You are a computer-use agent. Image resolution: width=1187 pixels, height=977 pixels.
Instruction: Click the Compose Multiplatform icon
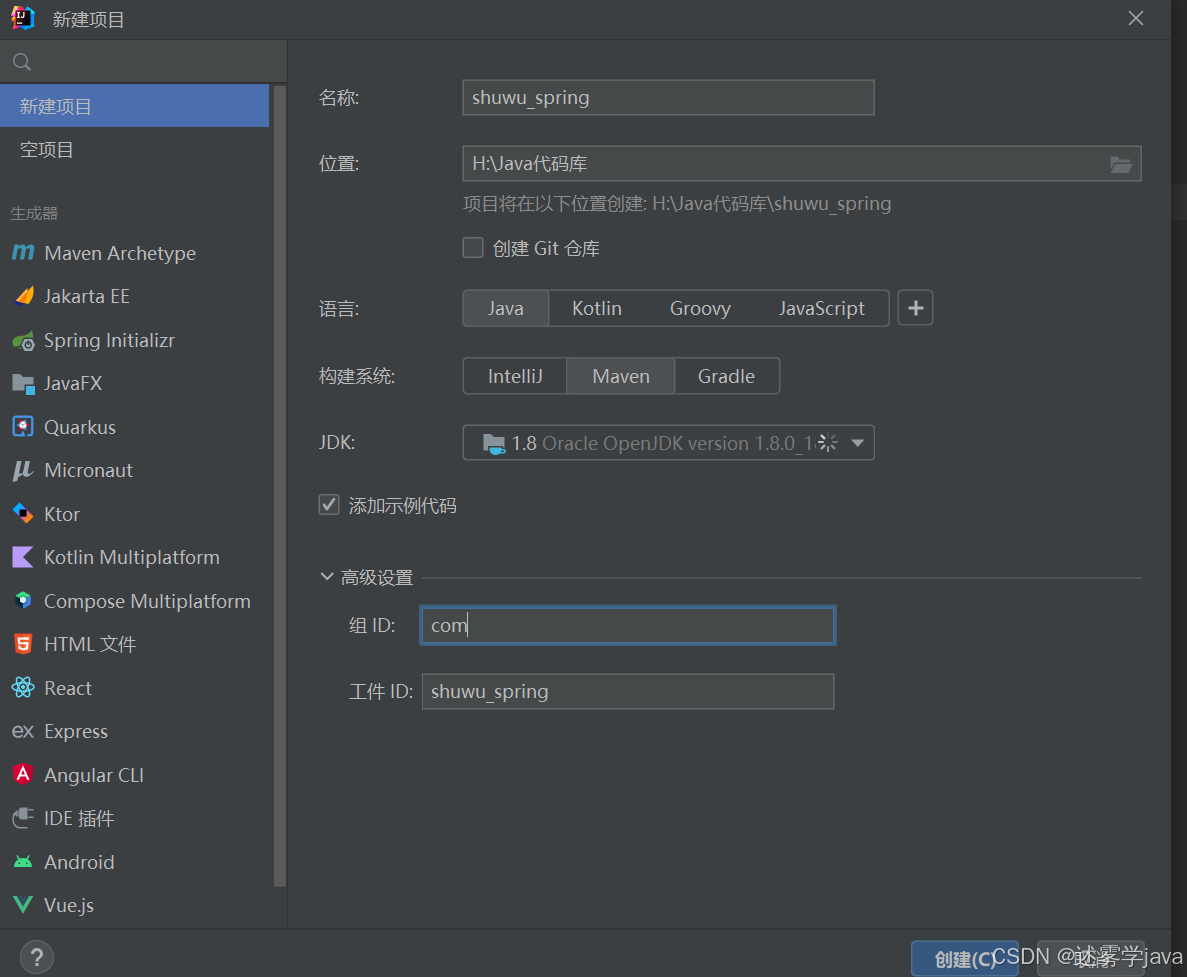[x=23, y=601]
